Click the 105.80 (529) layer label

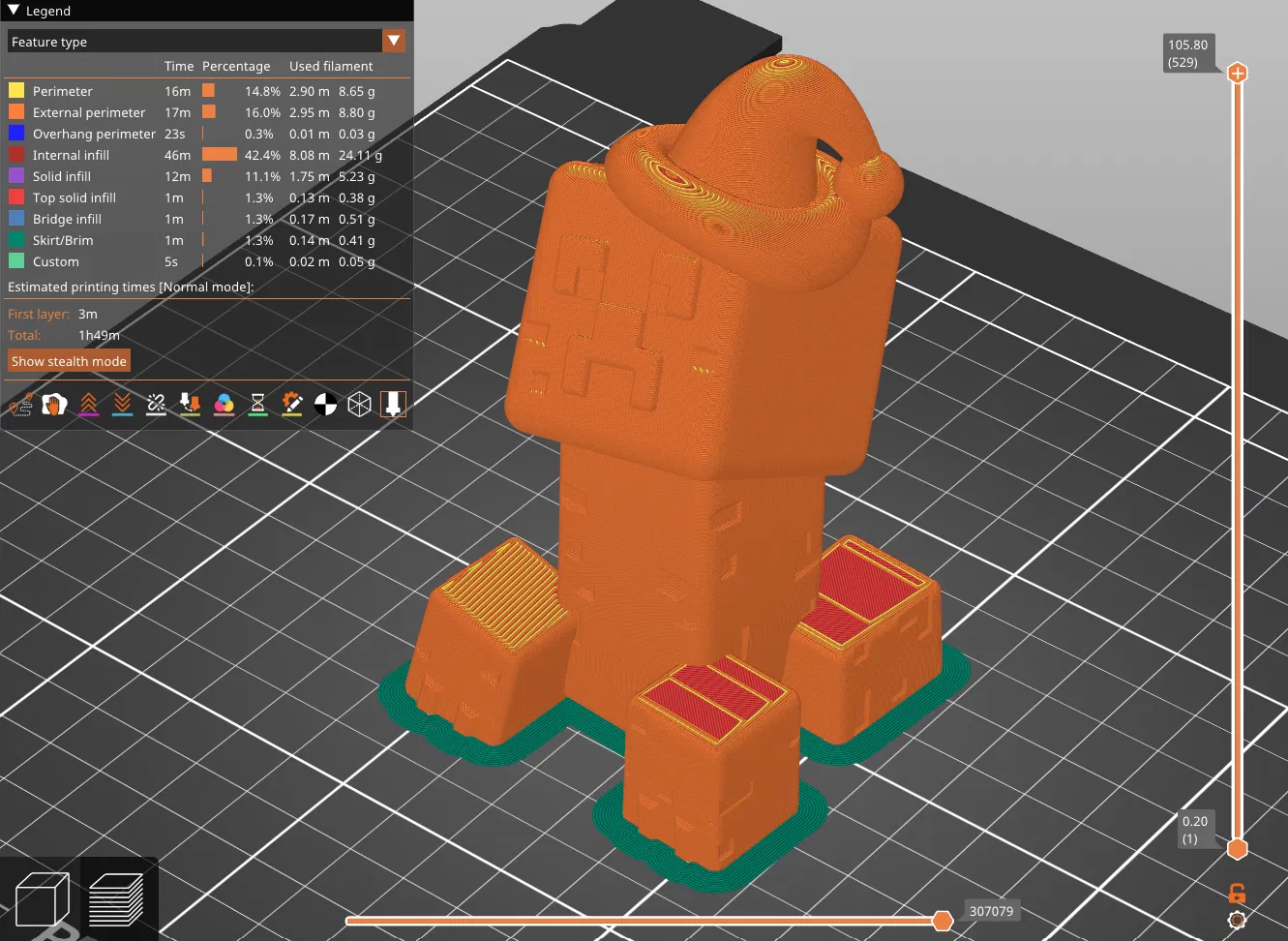click(x=1188, y=53)
